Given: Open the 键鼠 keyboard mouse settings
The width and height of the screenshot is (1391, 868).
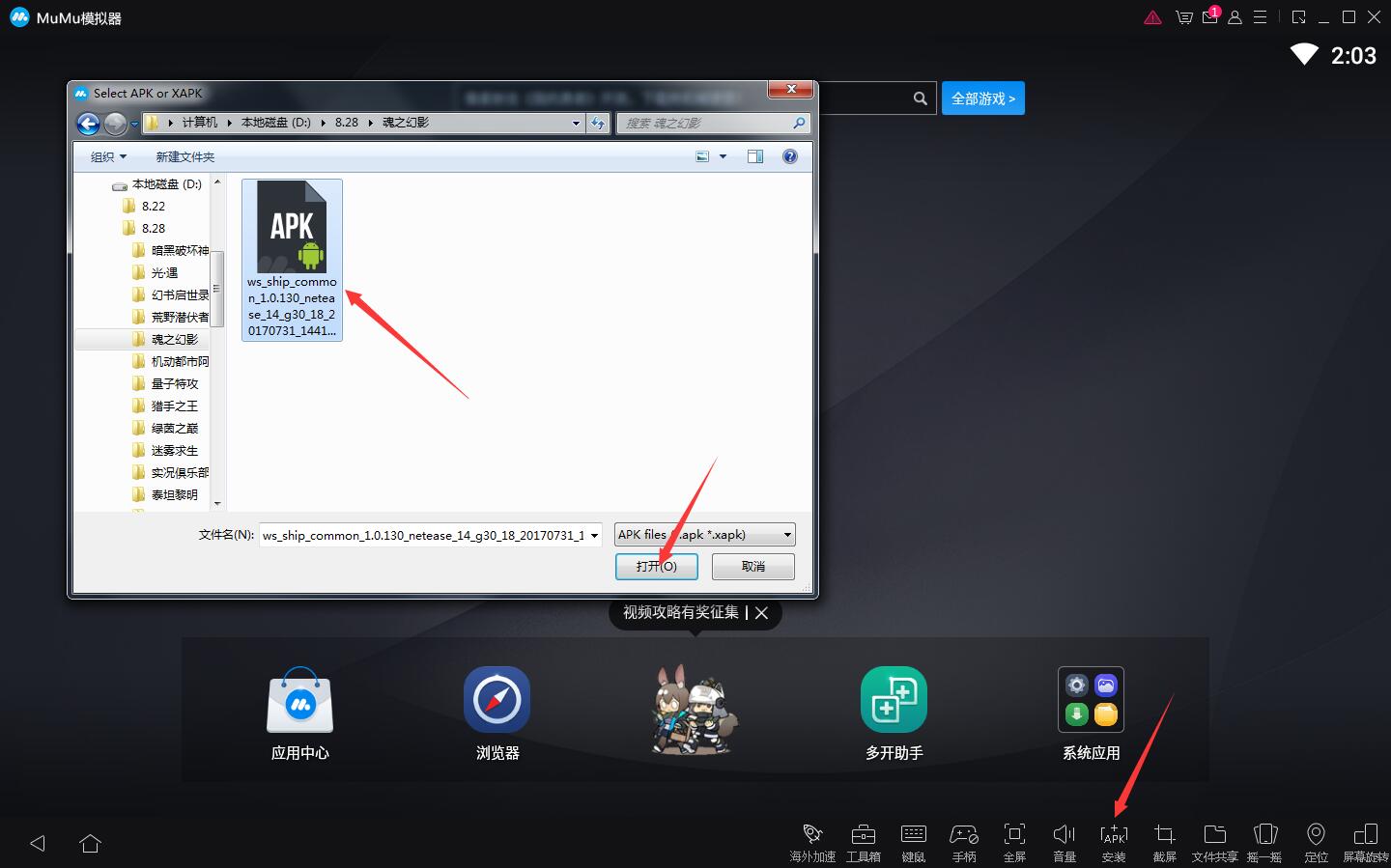Looking at the screenshot, I should [x=913, y=842].
